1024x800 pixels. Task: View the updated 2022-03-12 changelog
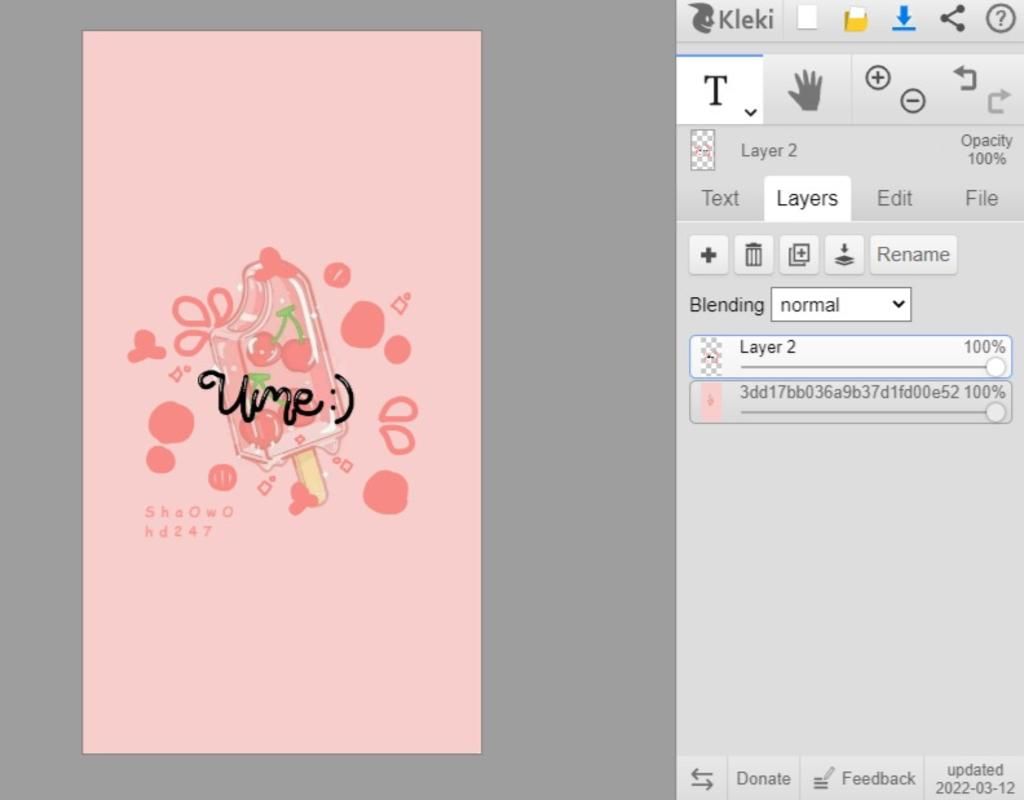coord(975,778)
